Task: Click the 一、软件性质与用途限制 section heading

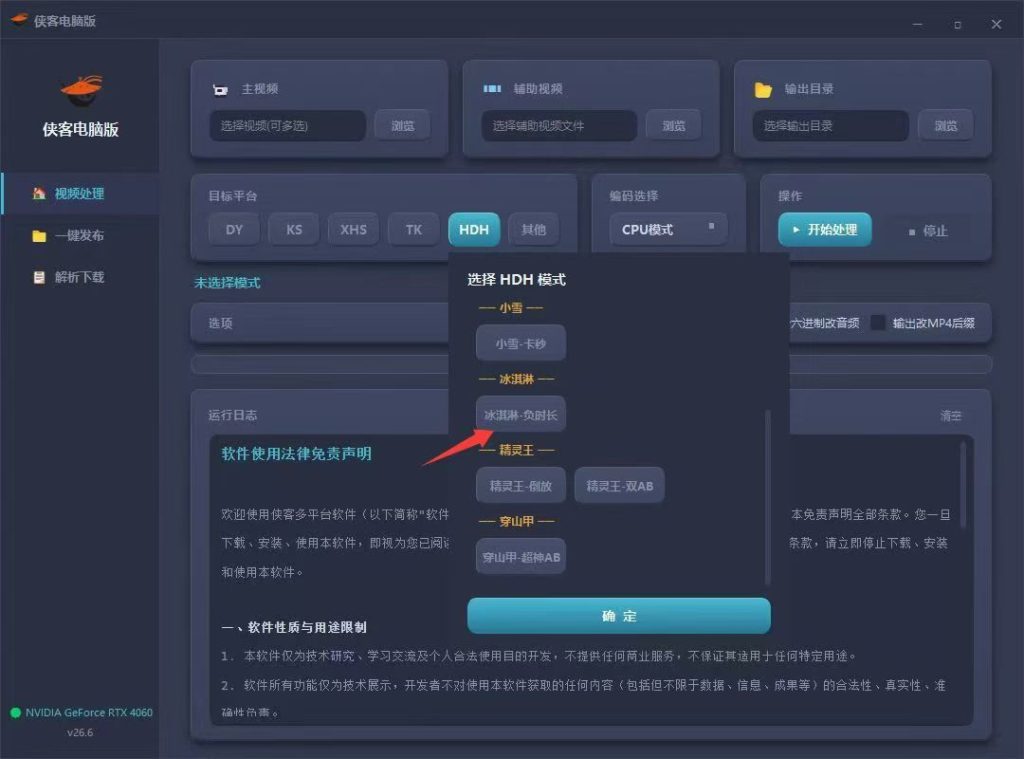Action: click(294, 627)
